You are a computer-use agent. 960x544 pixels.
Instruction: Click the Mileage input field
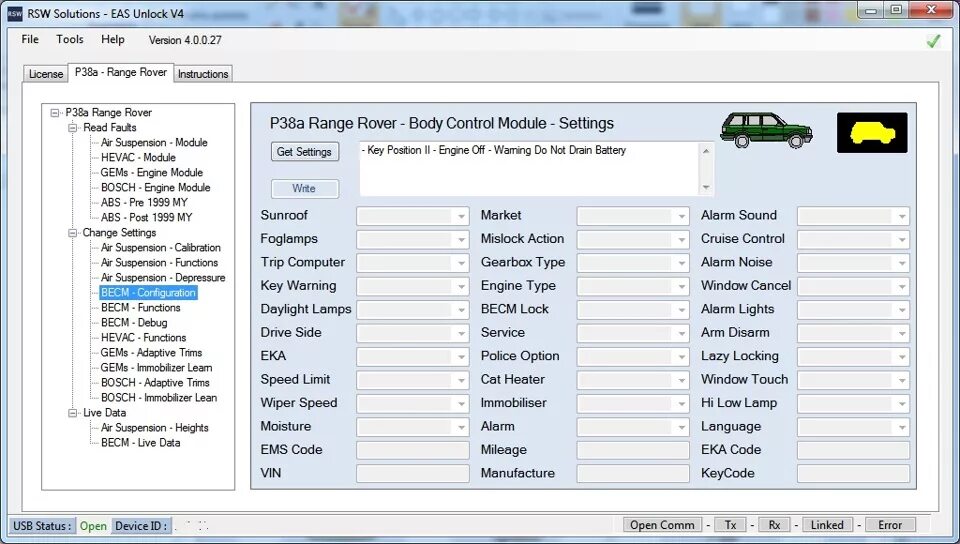(633, 450)
